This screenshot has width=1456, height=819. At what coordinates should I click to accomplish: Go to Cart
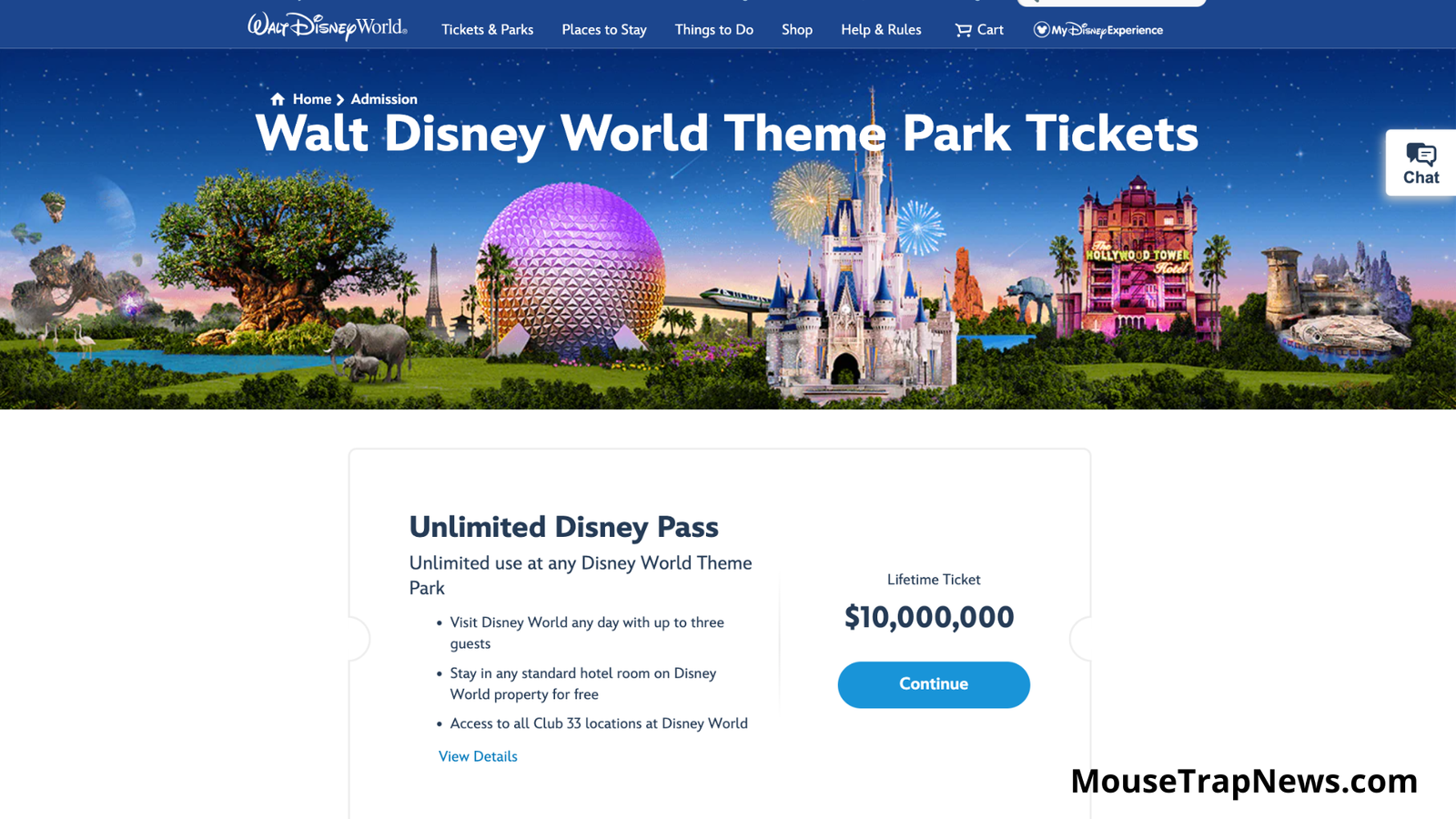click(979, 30)
